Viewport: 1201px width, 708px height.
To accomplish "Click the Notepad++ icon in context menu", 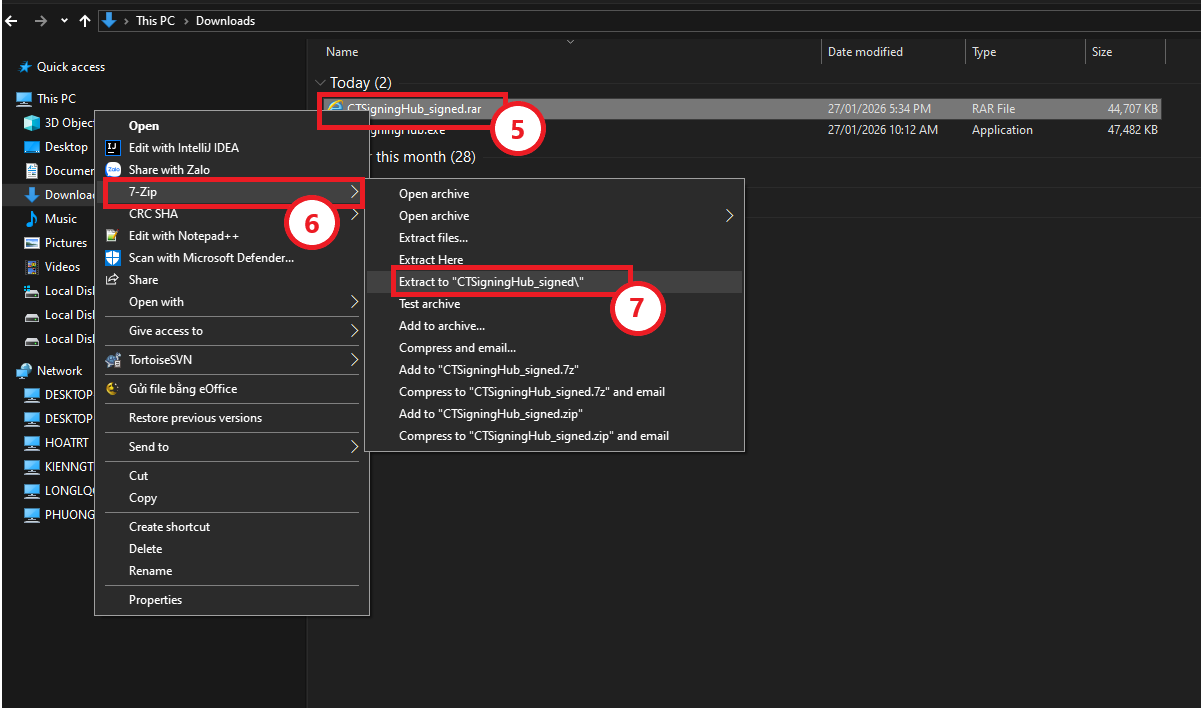I will tap(113, 236).
